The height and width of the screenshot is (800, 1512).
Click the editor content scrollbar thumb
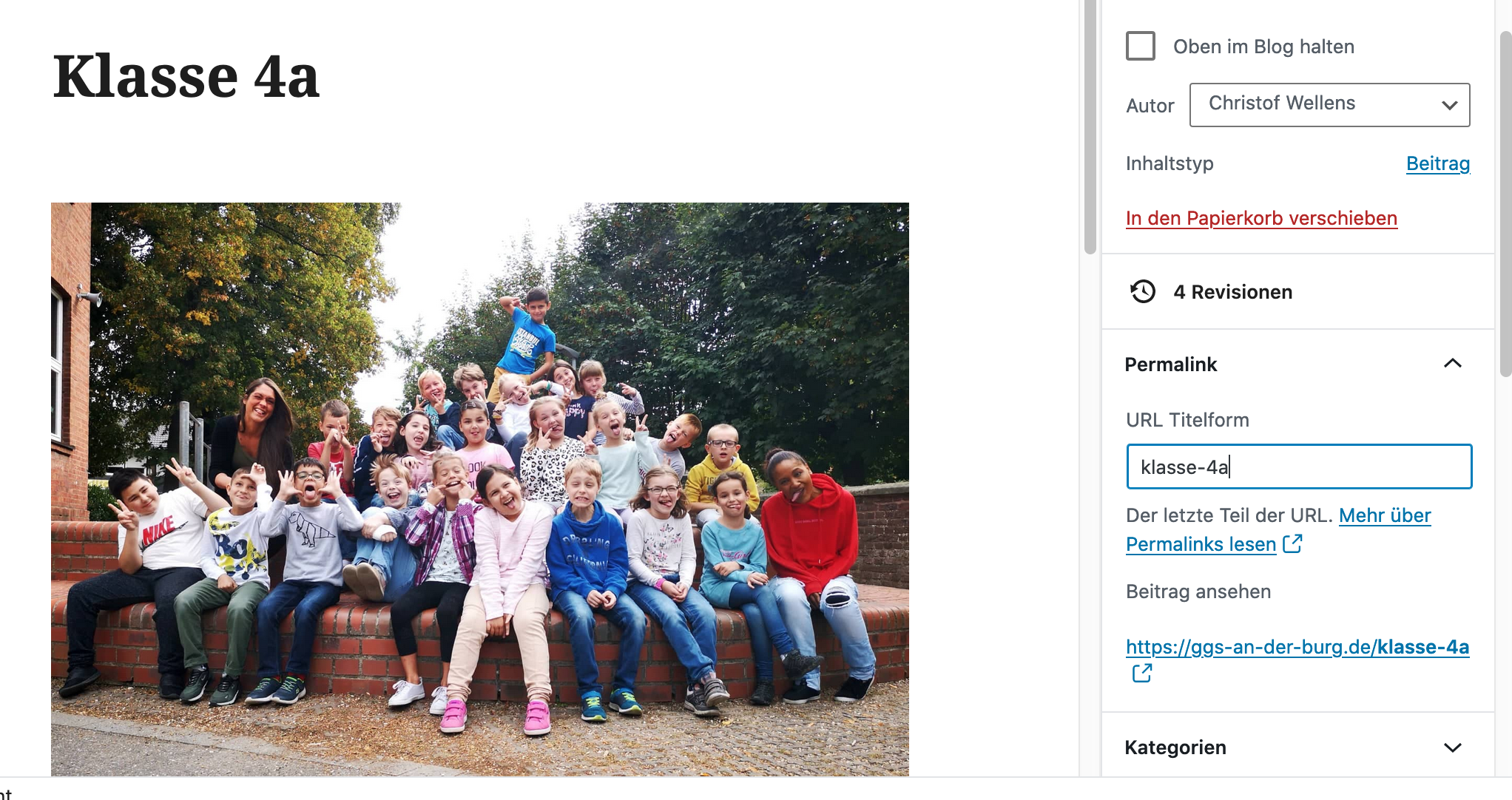click(x=1090, y=127)
